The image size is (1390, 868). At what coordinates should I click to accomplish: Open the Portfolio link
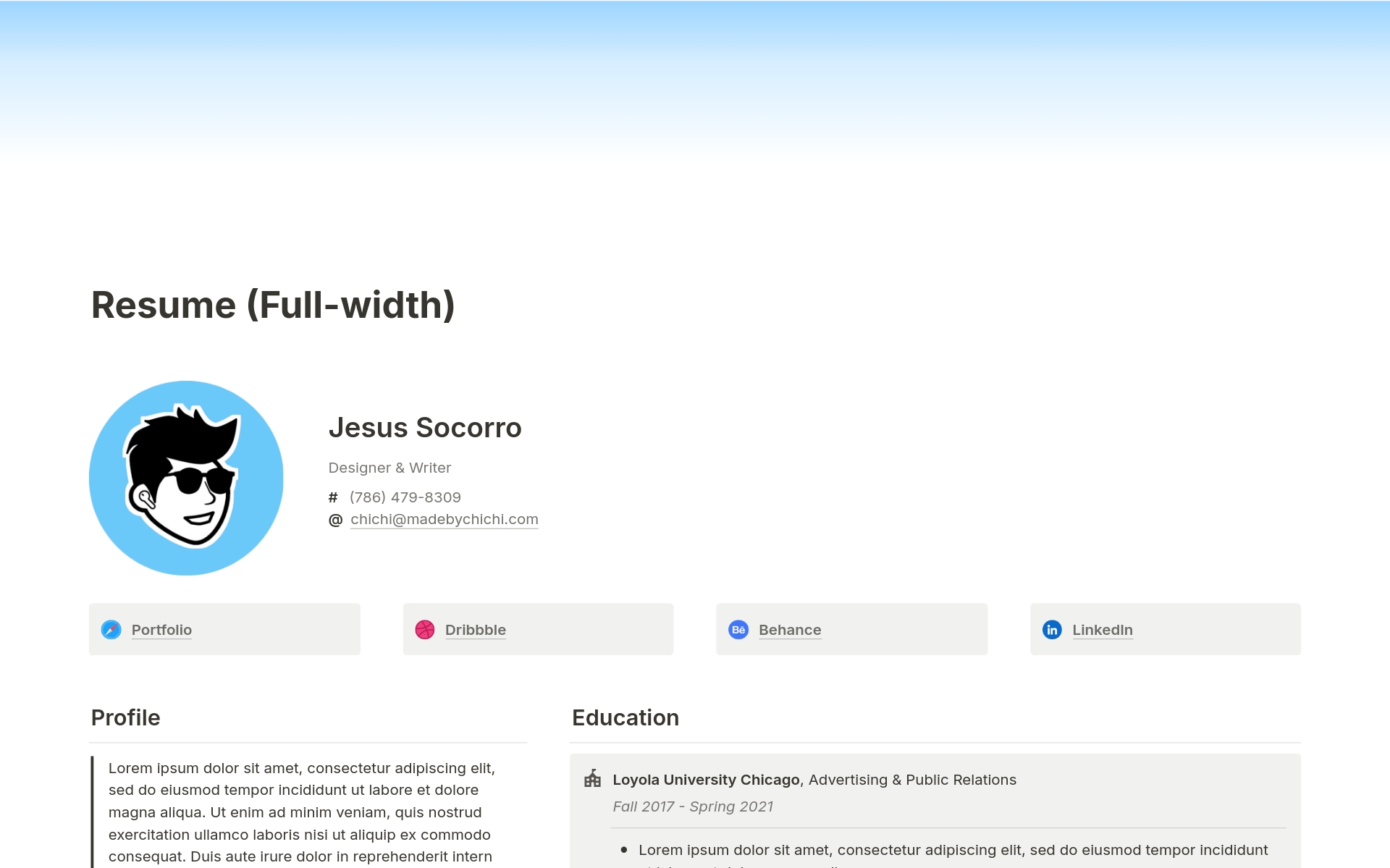(x=161, y=630)
